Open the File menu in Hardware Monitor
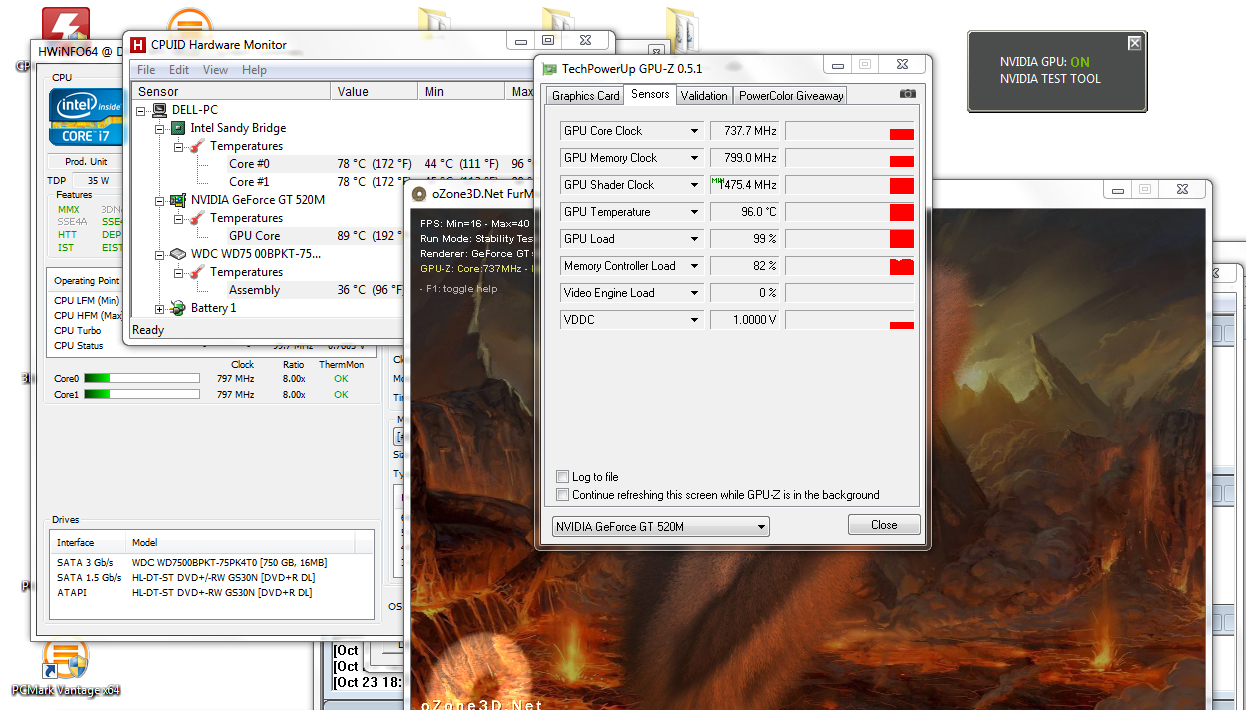1246x710 pixels. (146, 70)
